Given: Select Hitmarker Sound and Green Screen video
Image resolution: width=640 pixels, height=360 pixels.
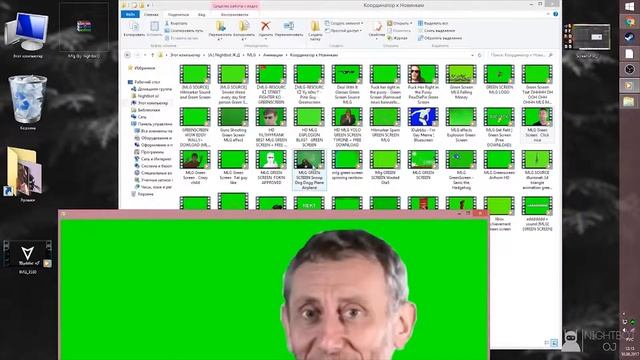Looking at the screenshot, I should tap(195, 82).
